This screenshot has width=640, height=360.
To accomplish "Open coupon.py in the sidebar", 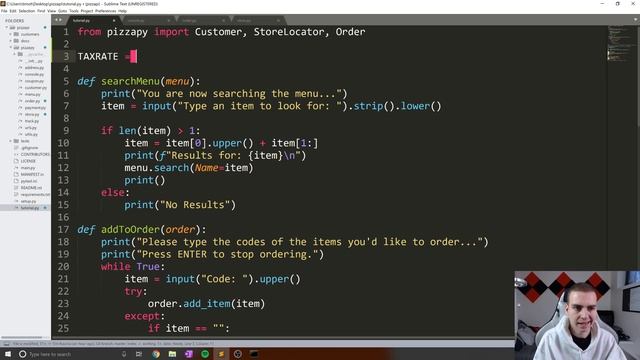I will pyautogui.click(x=34, y=81).
